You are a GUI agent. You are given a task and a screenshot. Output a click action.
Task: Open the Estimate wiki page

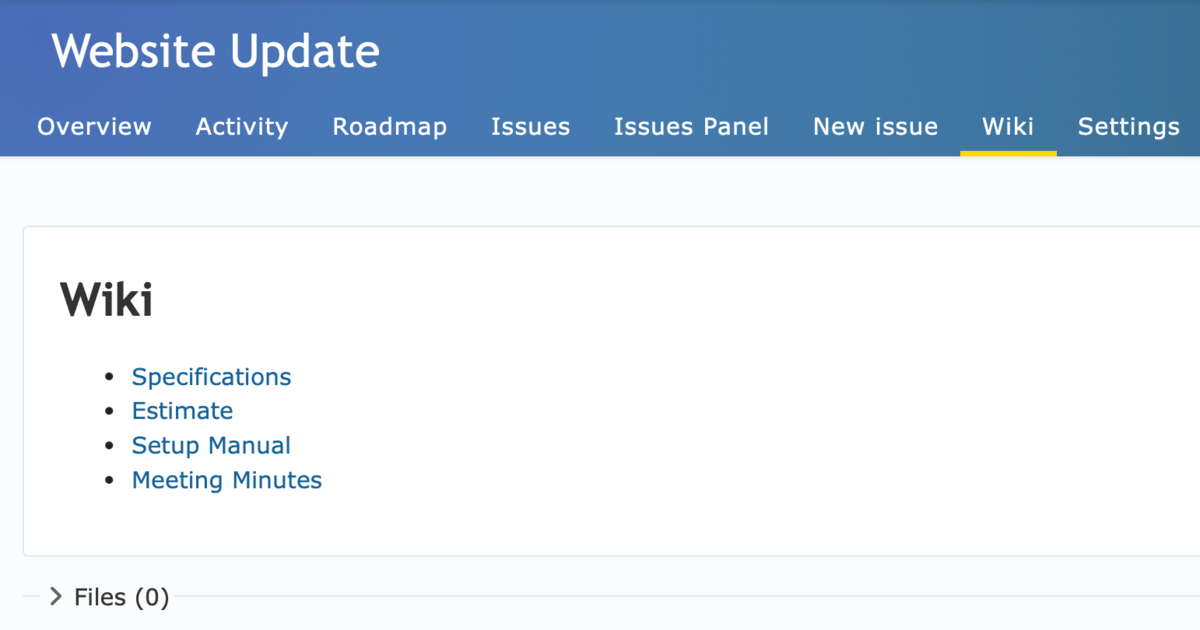click(x=182, y=411)
